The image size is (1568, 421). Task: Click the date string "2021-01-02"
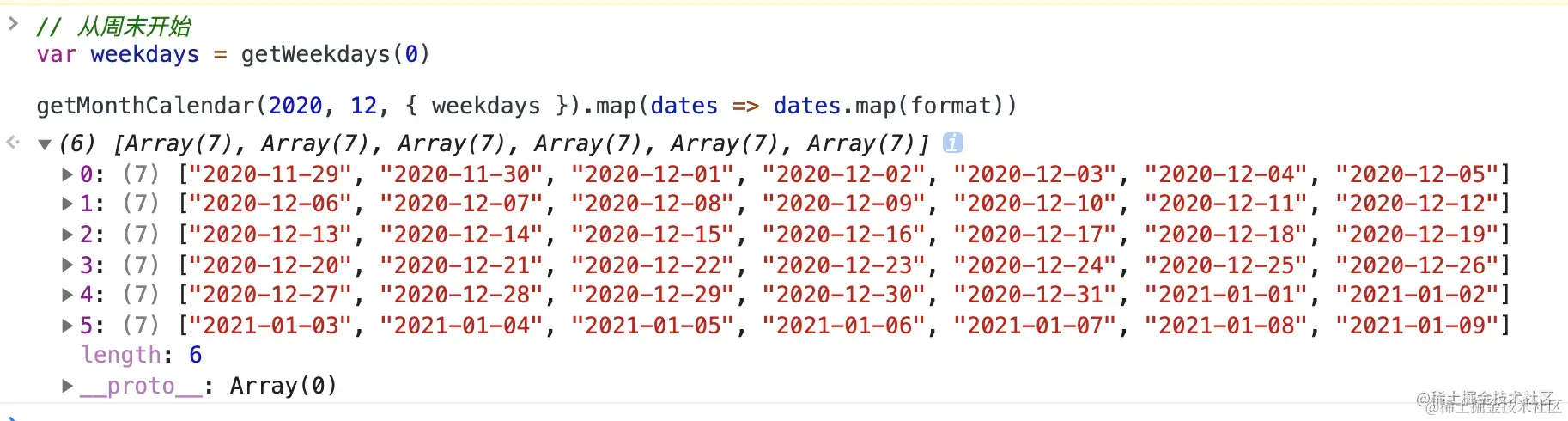[x=1418, y=295]
